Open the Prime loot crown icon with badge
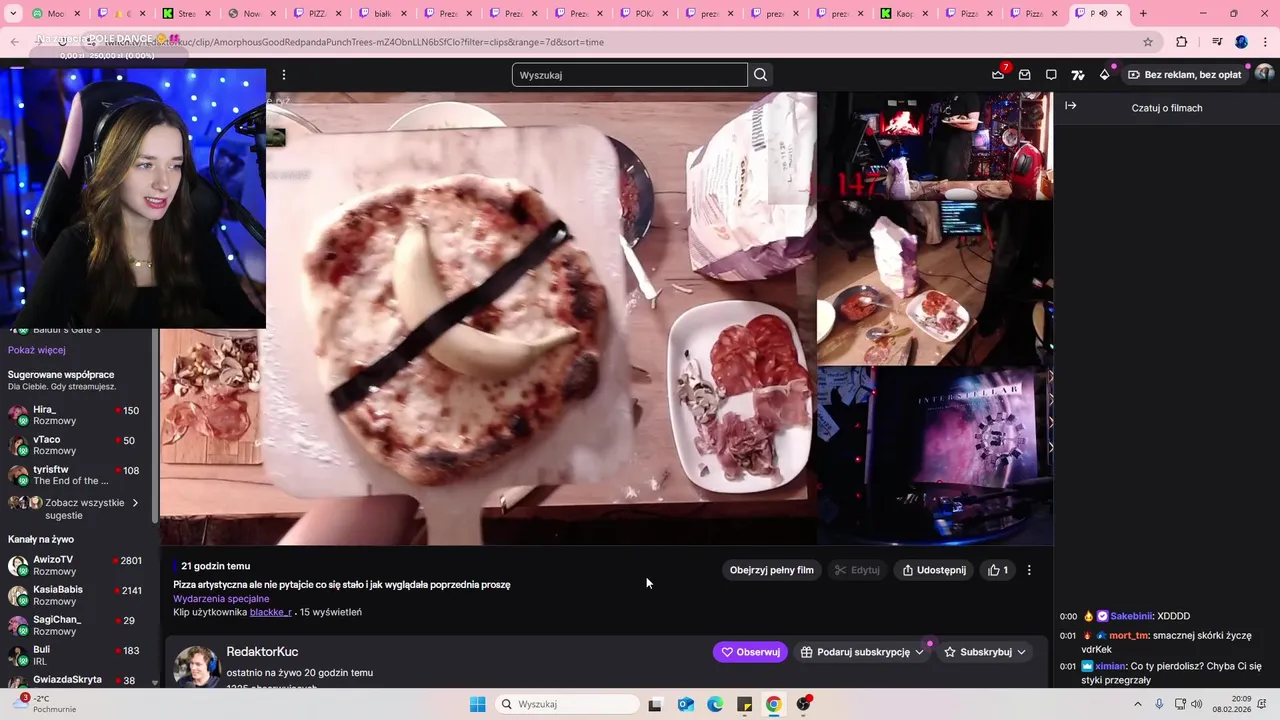The width and height of the screenshot is (1280, 720). coord(998,74)
